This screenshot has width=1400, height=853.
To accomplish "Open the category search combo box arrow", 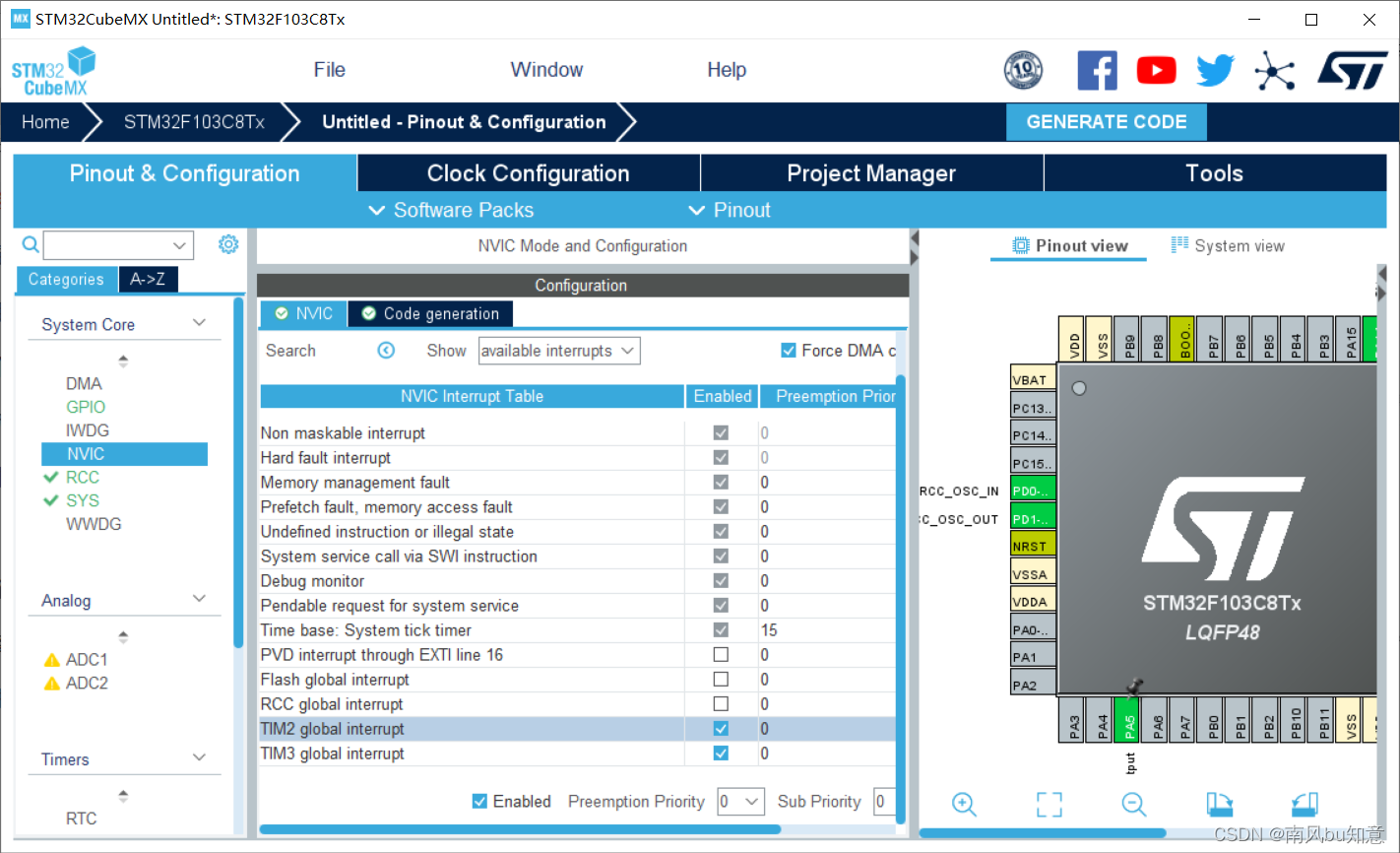I will click(179, 245).
